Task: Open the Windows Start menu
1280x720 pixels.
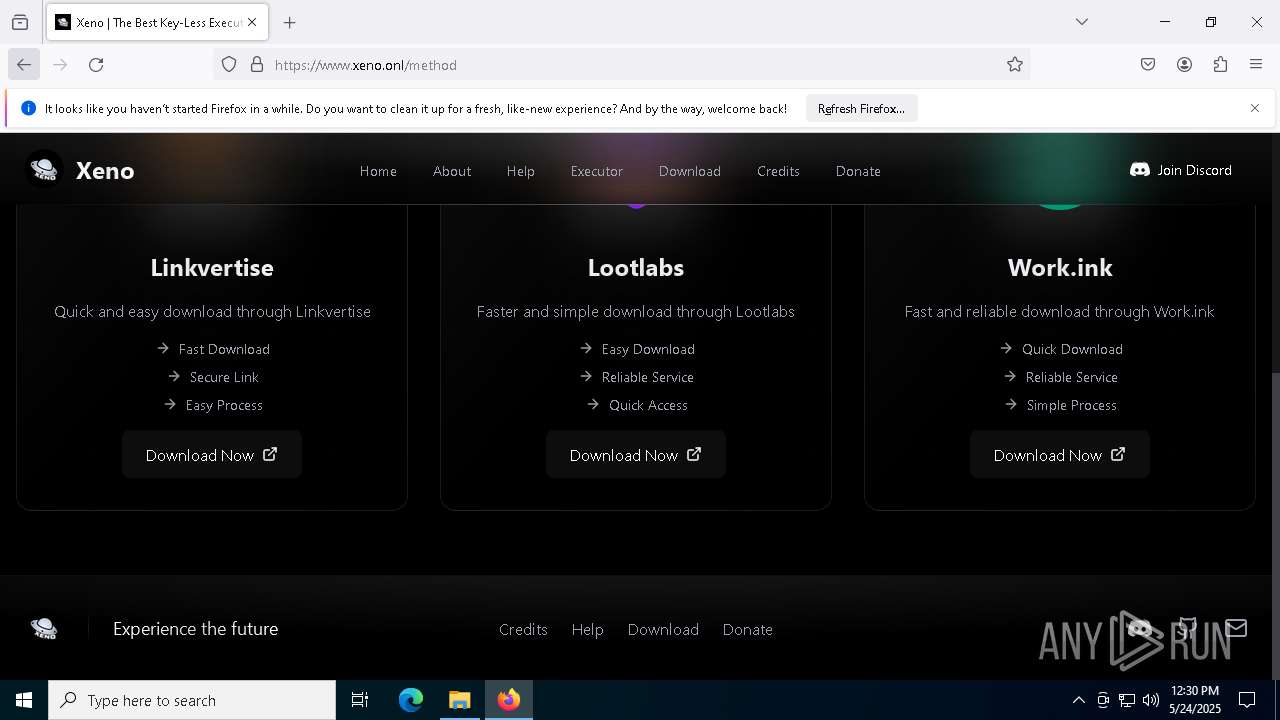Action: click(x=24, y=700)
